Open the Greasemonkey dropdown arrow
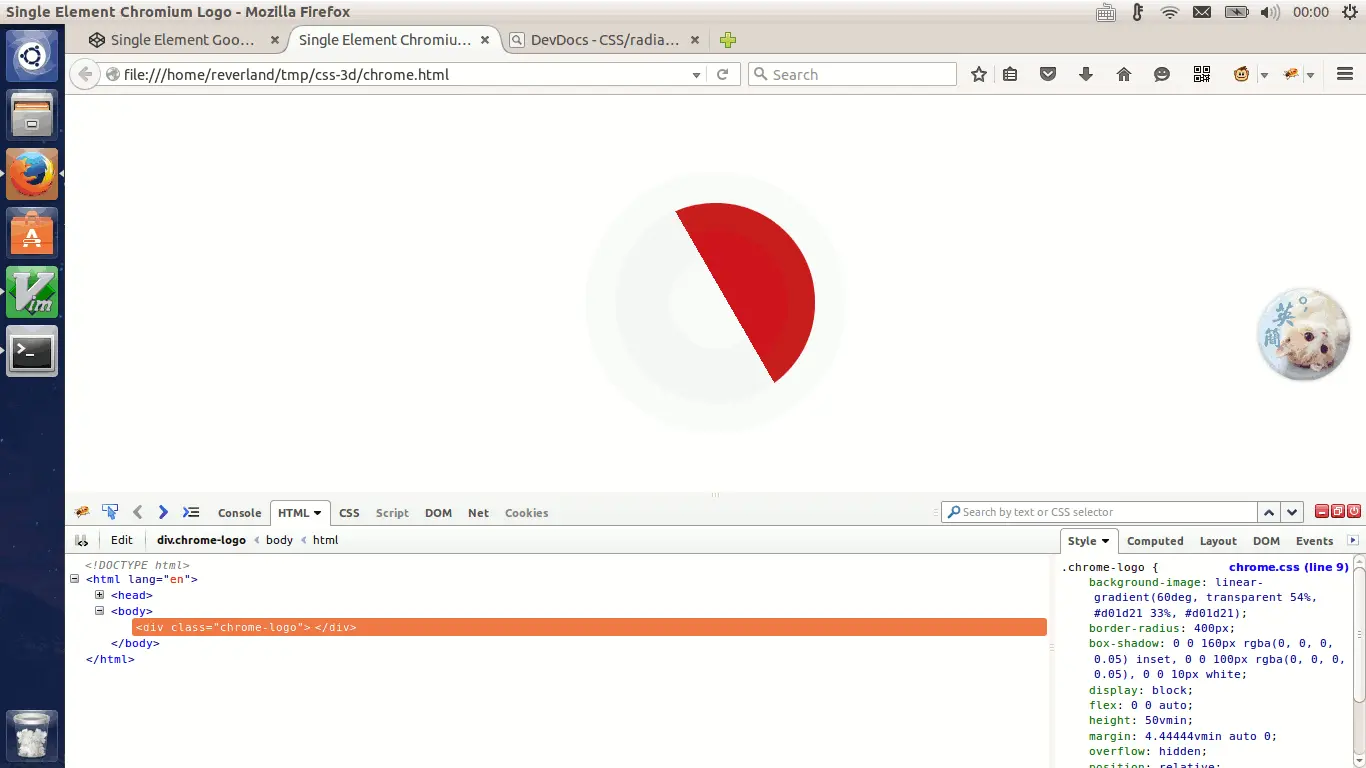Screen dimensions: 1366x768 coord(1264,75)
